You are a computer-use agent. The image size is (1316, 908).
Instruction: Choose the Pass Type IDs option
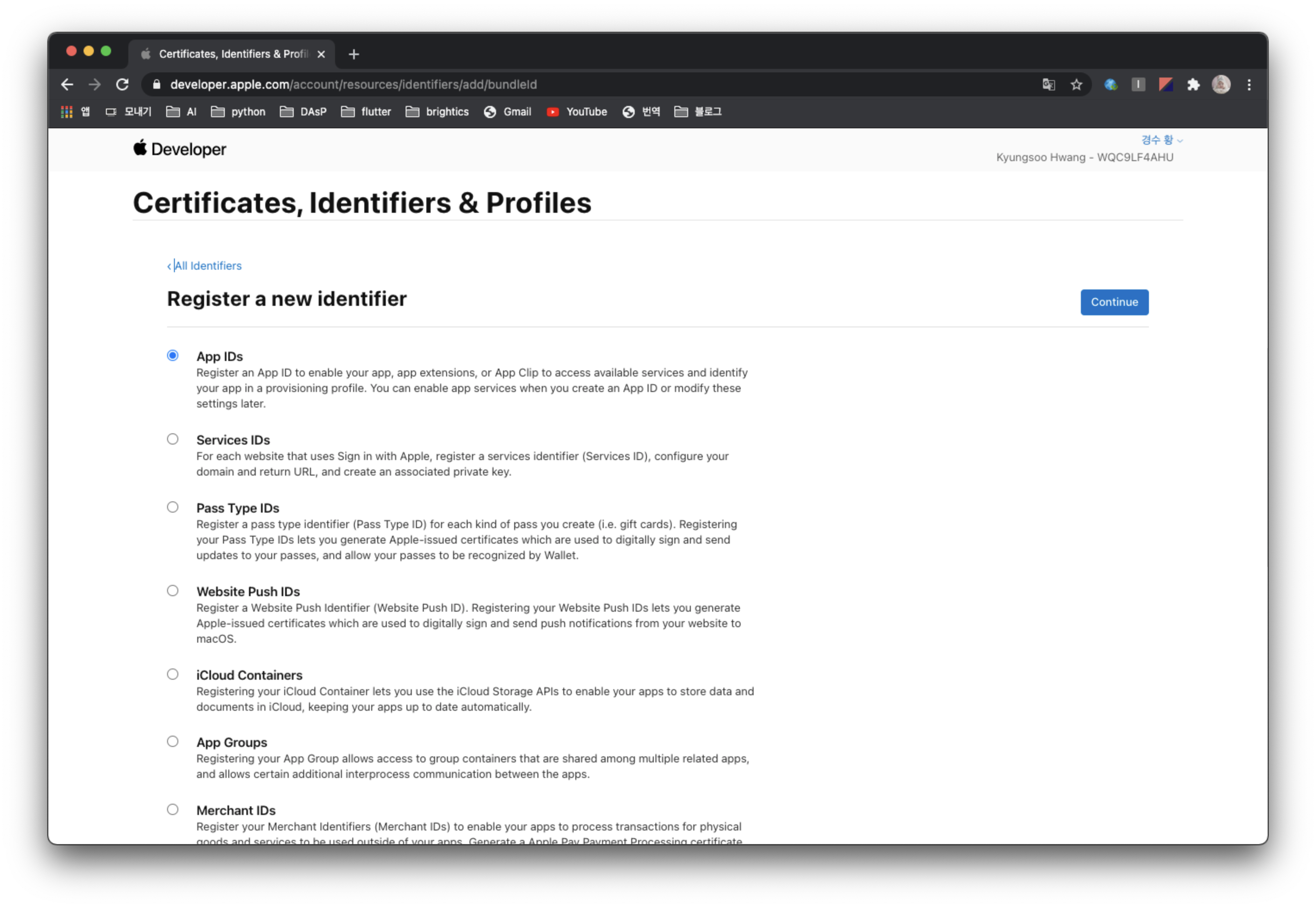click(172, 507)
